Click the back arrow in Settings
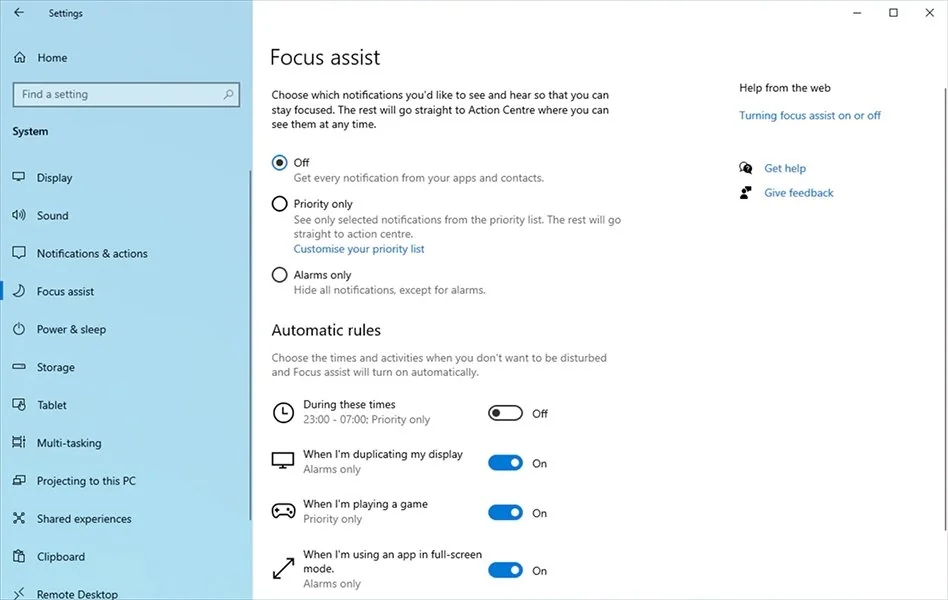Screen dimensions: 948x600 [x=18, y=13]
